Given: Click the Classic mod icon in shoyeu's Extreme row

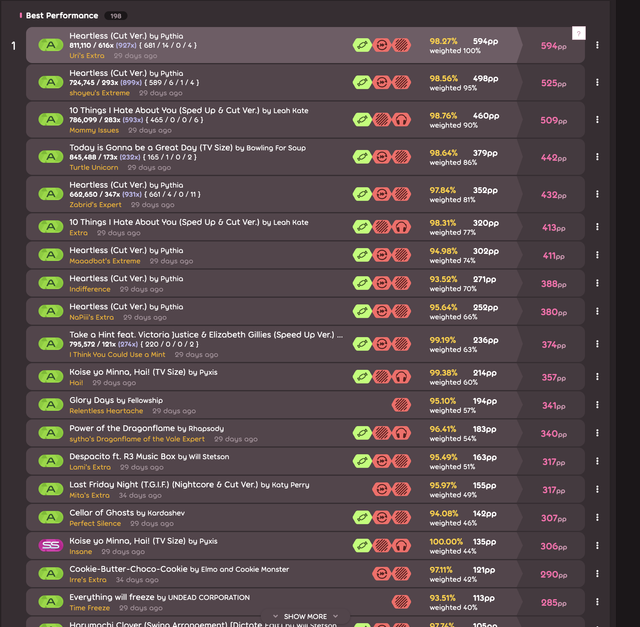Looking at the screenshot, I should pyautogui.click(x=362, y=82).
